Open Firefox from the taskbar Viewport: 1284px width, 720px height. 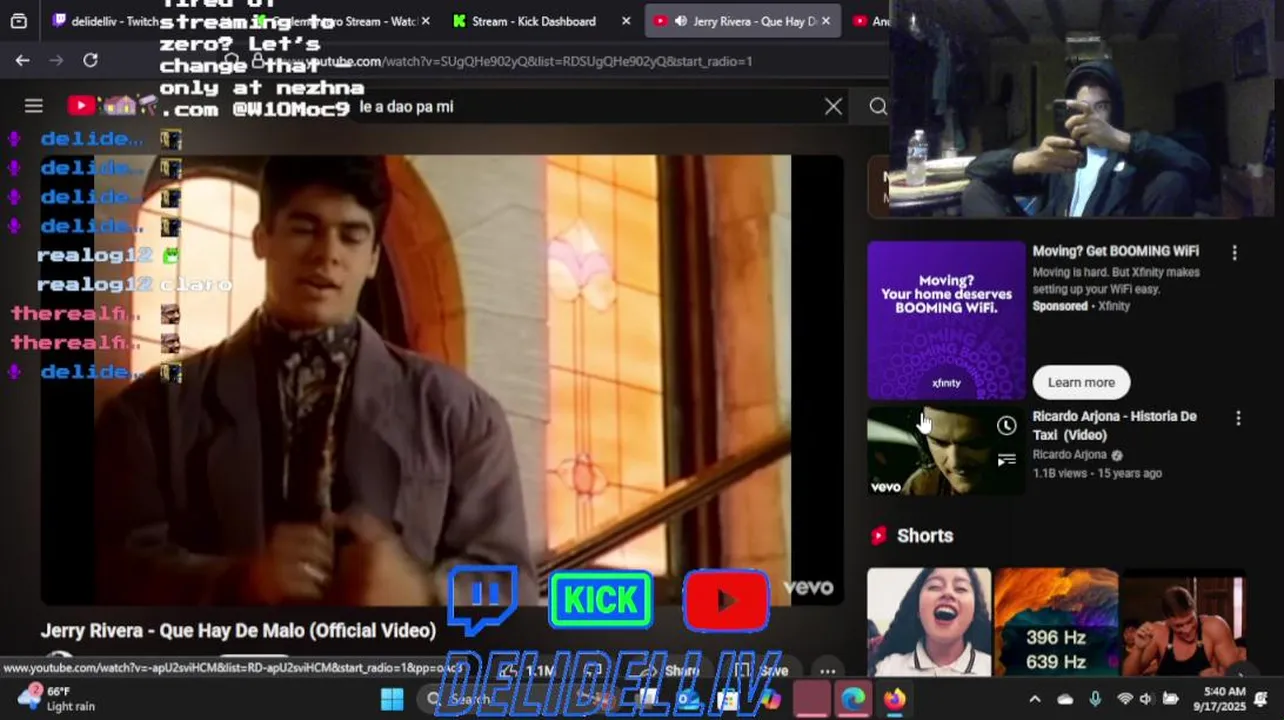[x=894, y=699]
